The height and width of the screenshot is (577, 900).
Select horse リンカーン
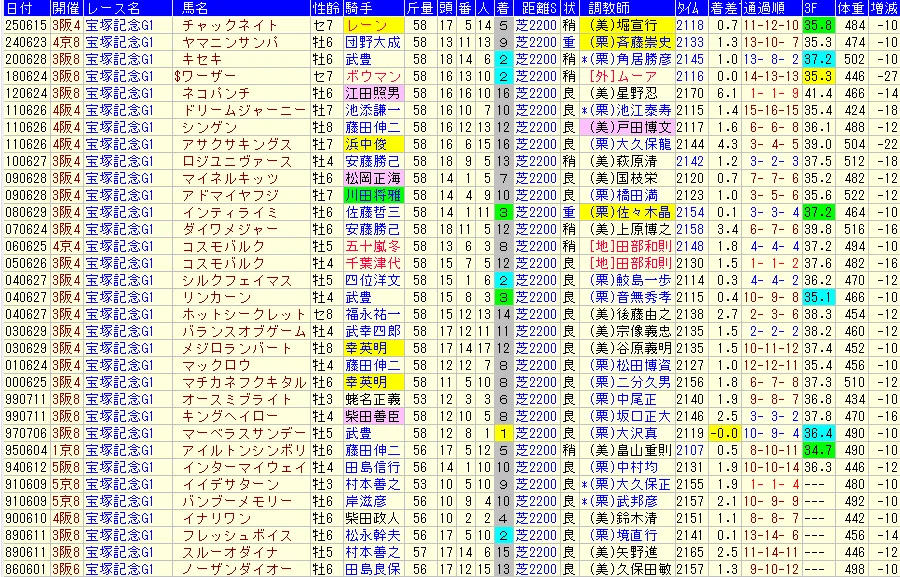216,297
